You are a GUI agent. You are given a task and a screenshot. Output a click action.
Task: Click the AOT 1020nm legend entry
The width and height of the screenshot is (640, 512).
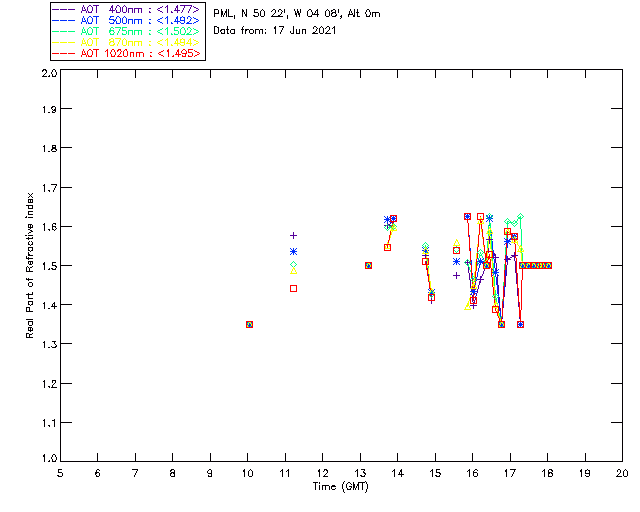126,53
